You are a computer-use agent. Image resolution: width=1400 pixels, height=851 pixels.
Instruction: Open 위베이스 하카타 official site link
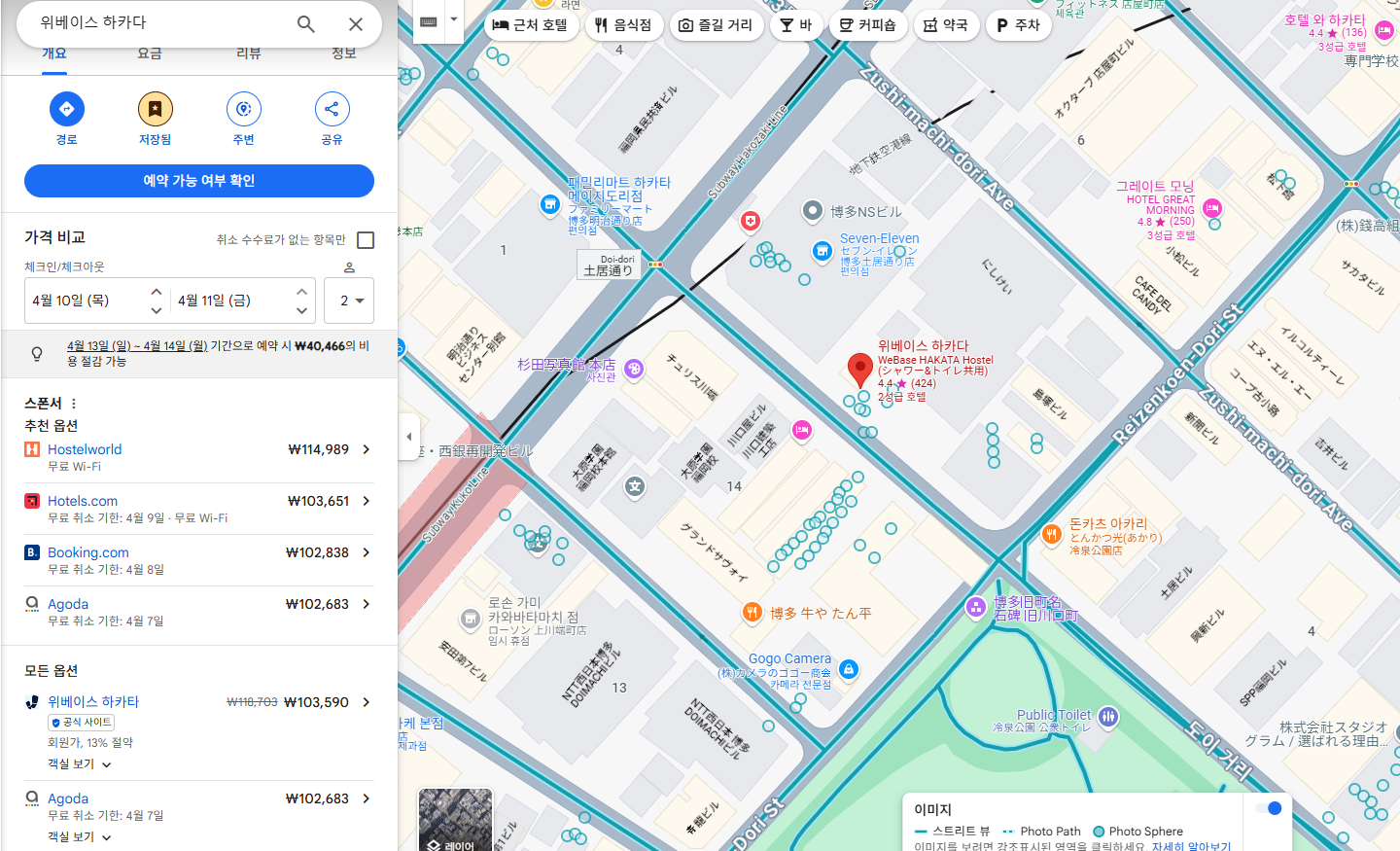click(x=93, y=701)
